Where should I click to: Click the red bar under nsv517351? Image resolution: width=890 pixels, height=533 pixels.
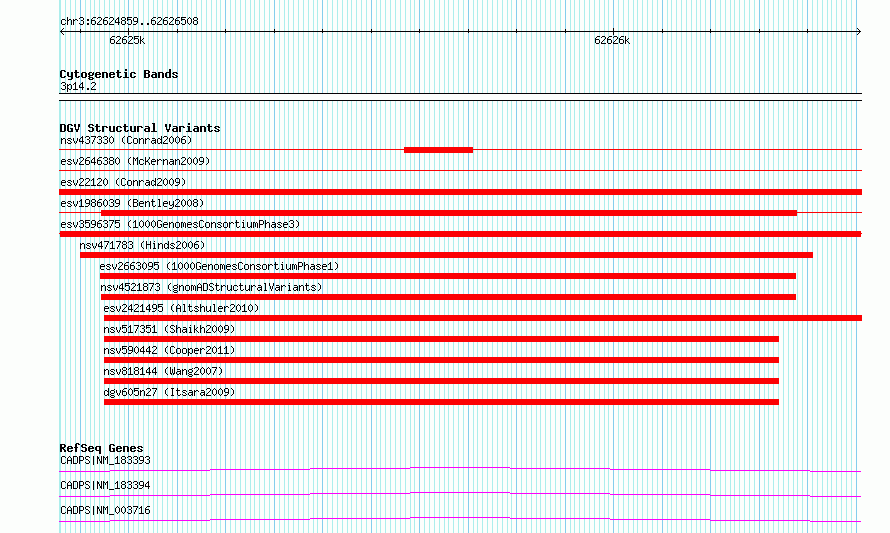pyautogui.click(x=441, y=339)
